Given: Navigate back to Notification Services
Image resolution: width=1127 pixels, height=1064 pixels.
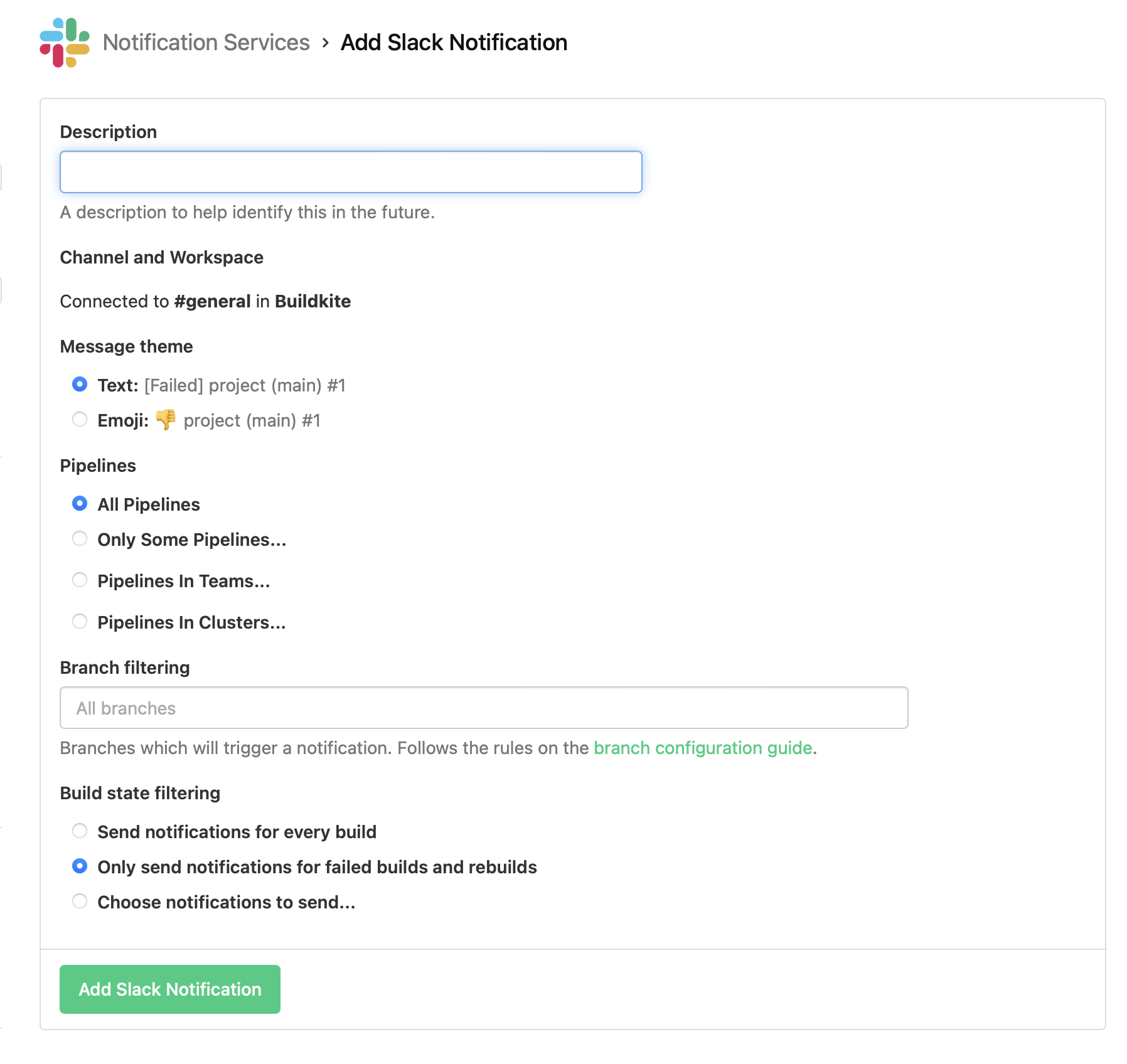Looking at the screenshot, I should tap(207, 43).
